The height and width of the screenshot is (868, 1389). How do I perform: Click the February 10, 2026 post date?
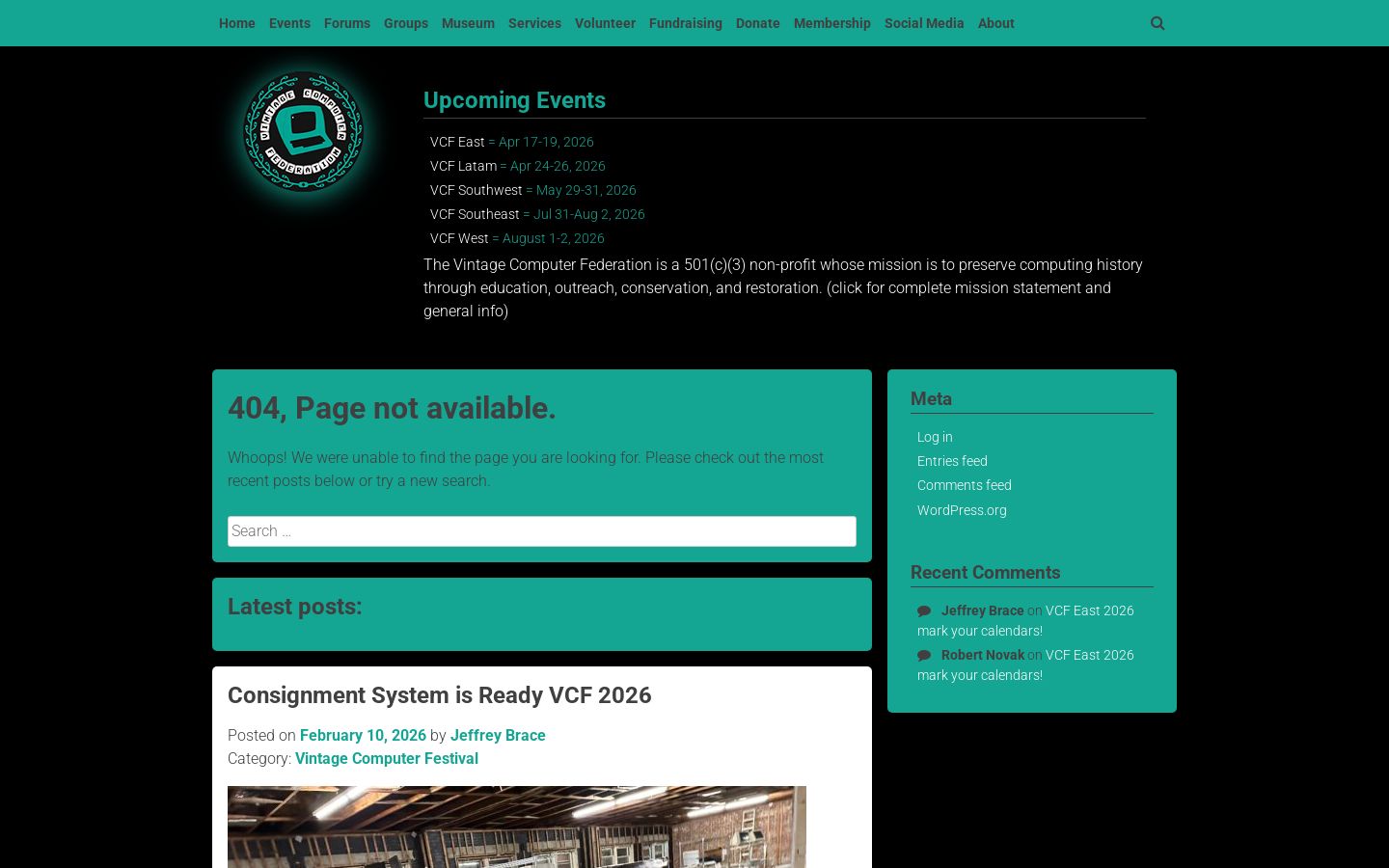tap(363, 735)
